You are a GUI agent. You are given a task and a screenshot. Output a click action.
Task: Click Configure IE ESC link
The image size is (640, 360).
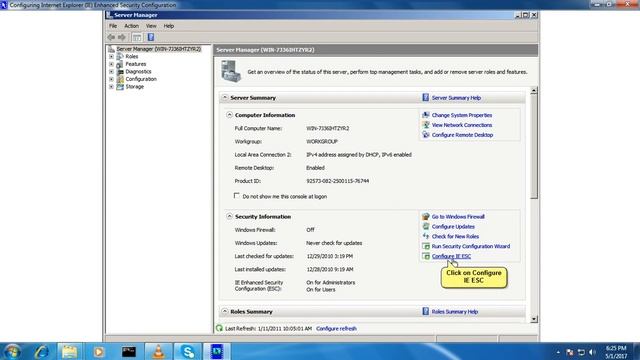coord(451,256)
